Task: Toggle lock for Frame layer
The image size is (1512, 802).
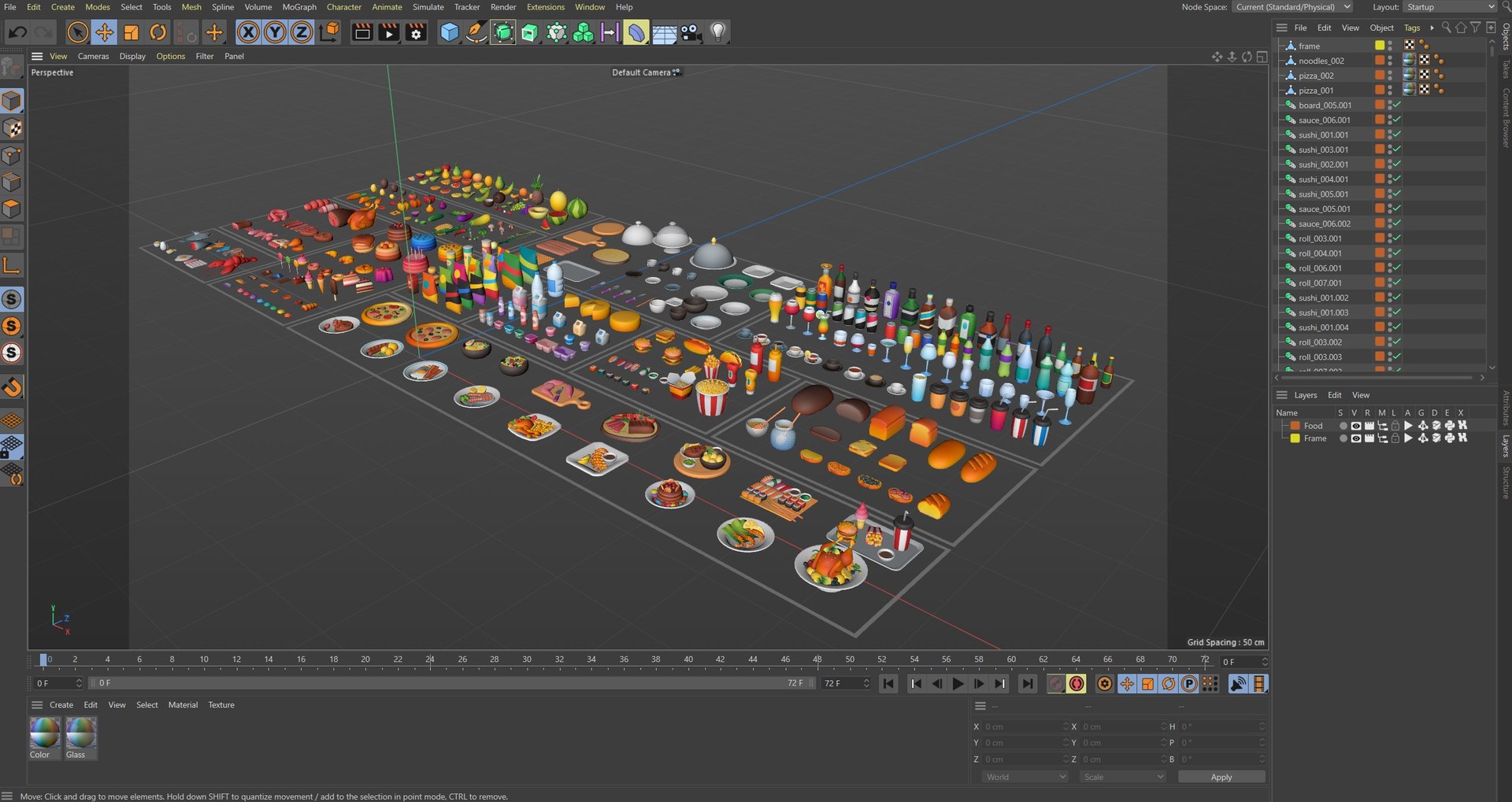Action: pyautogui.click(x=1395, y=438)
